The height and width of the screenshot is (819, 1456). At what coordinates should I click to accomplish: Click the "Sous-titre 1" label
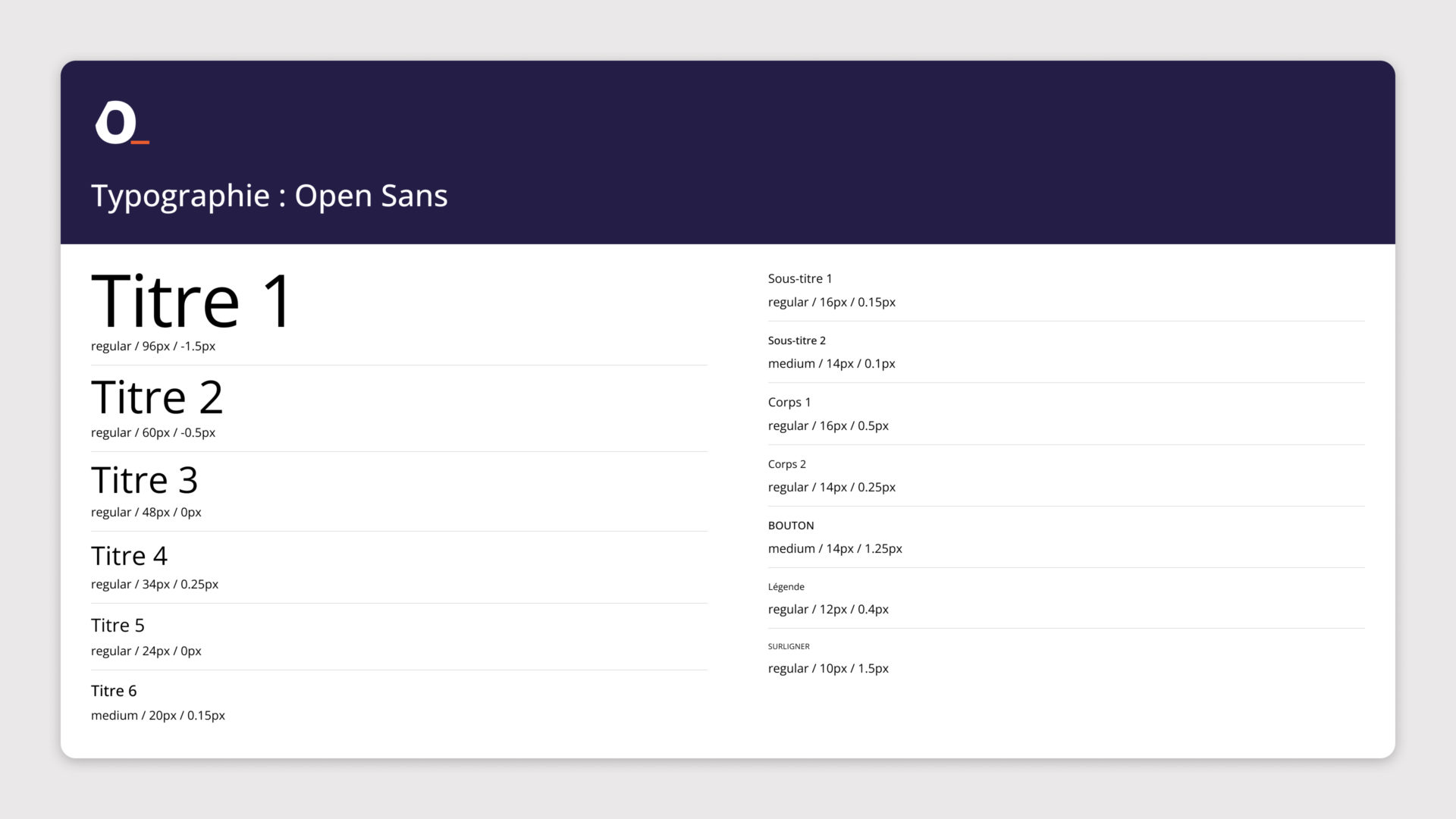(800, 278)
